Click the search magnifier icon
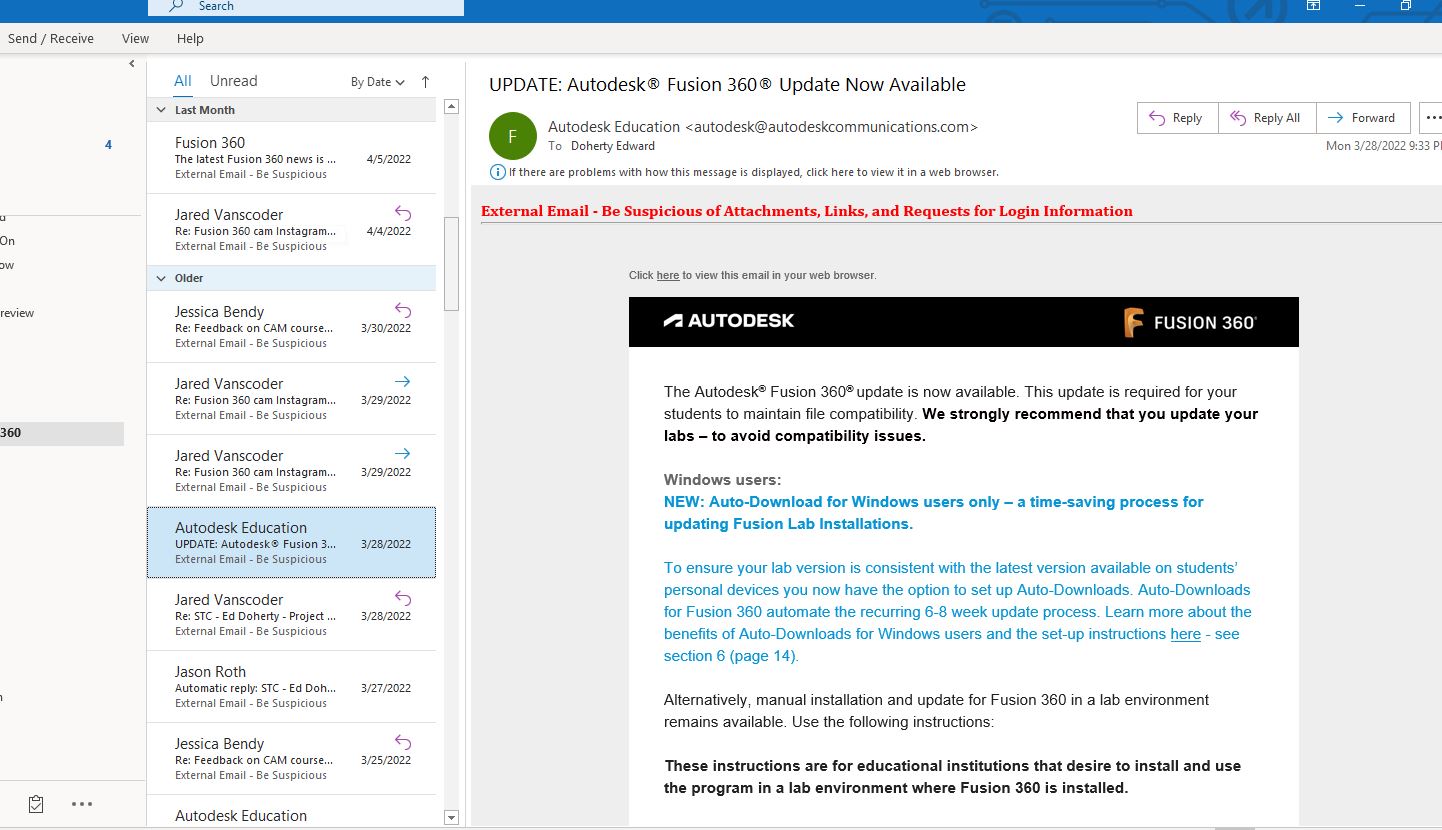 (x=174, y=6)
